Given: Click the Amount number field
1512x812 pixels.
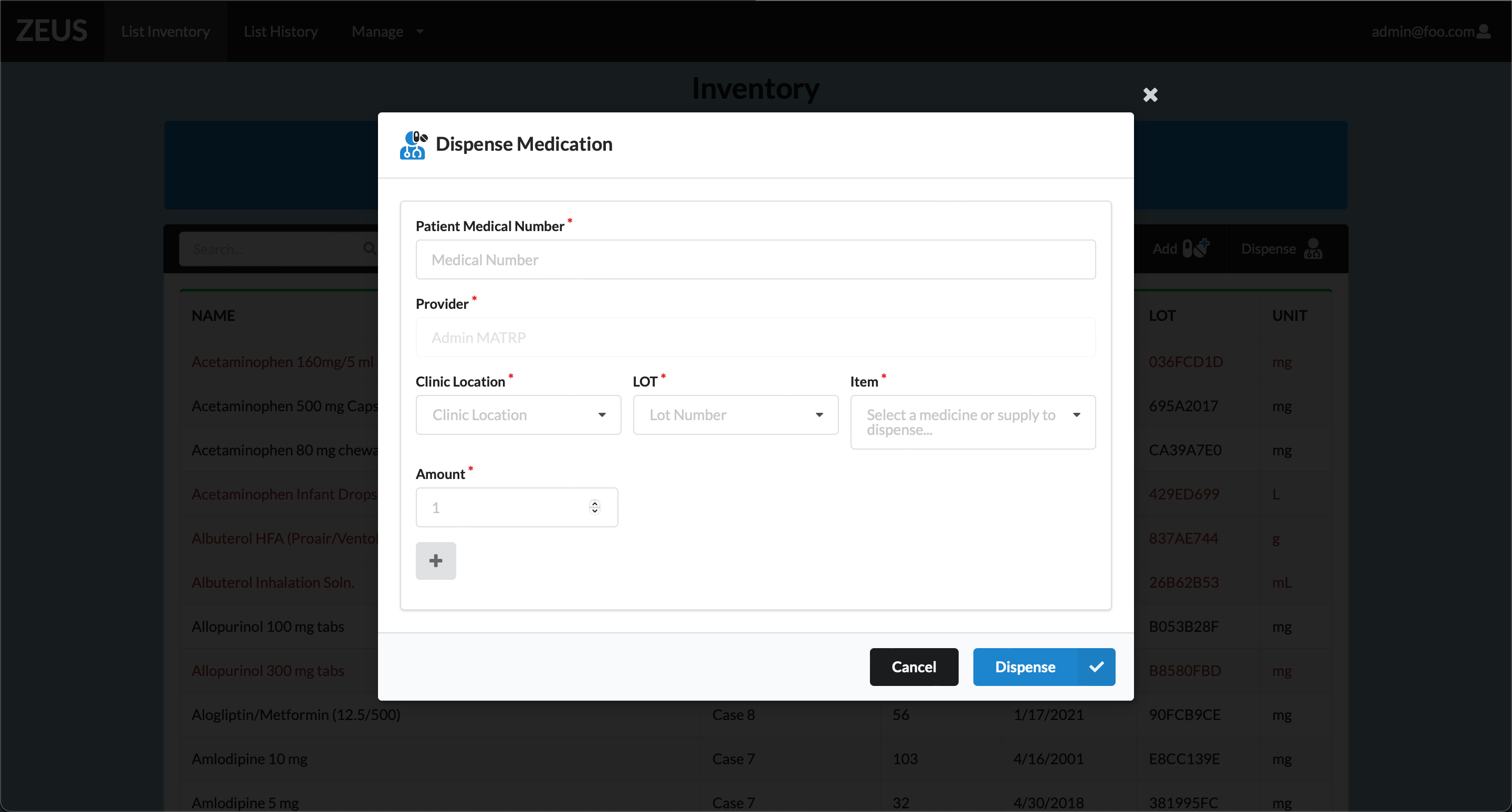Looking at the screenshot, I should point(517,507).
